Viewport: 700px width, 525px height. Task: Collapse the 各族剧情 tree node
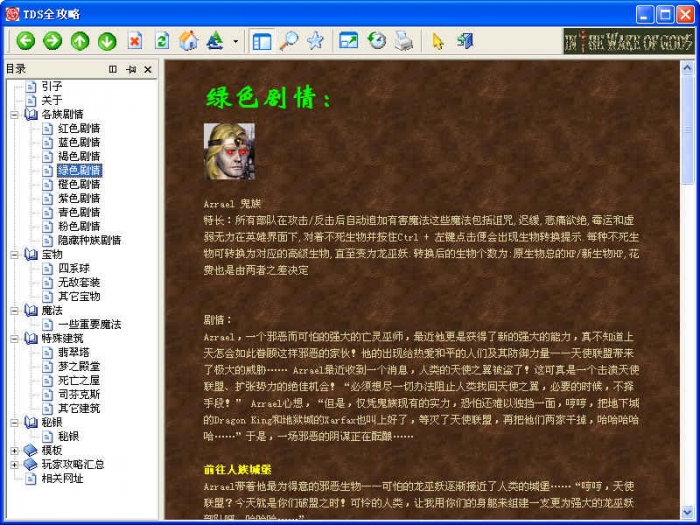point(14,115)
